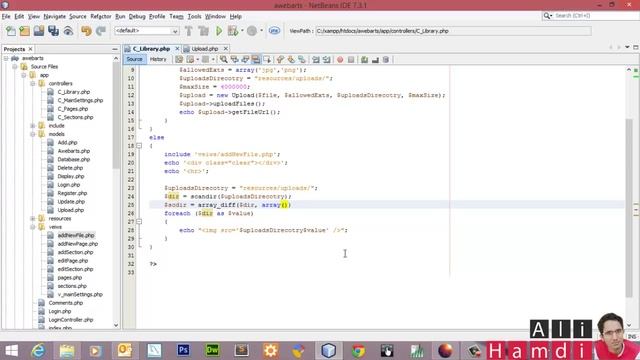This screenshot has width=640, height=360.
Task: Expand the include folder node
Action: (x=33, y=126)
